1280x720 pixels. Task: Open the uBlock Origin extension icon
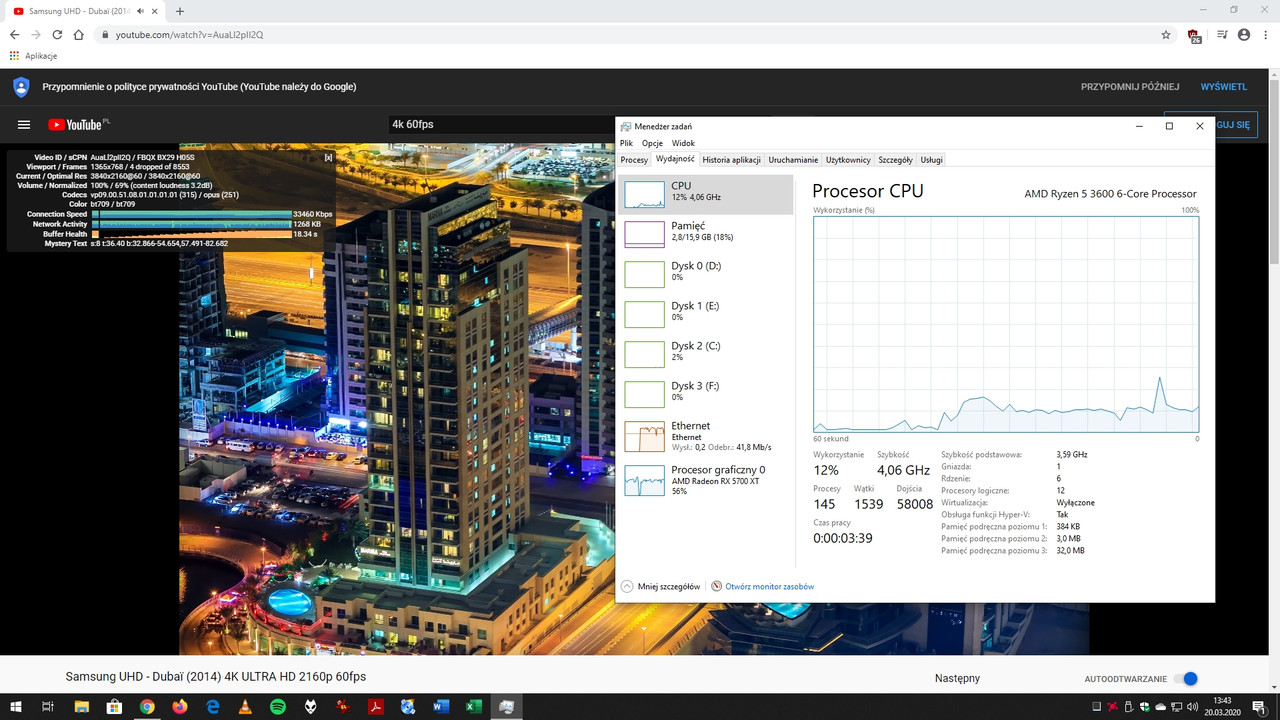point(1194,35)
